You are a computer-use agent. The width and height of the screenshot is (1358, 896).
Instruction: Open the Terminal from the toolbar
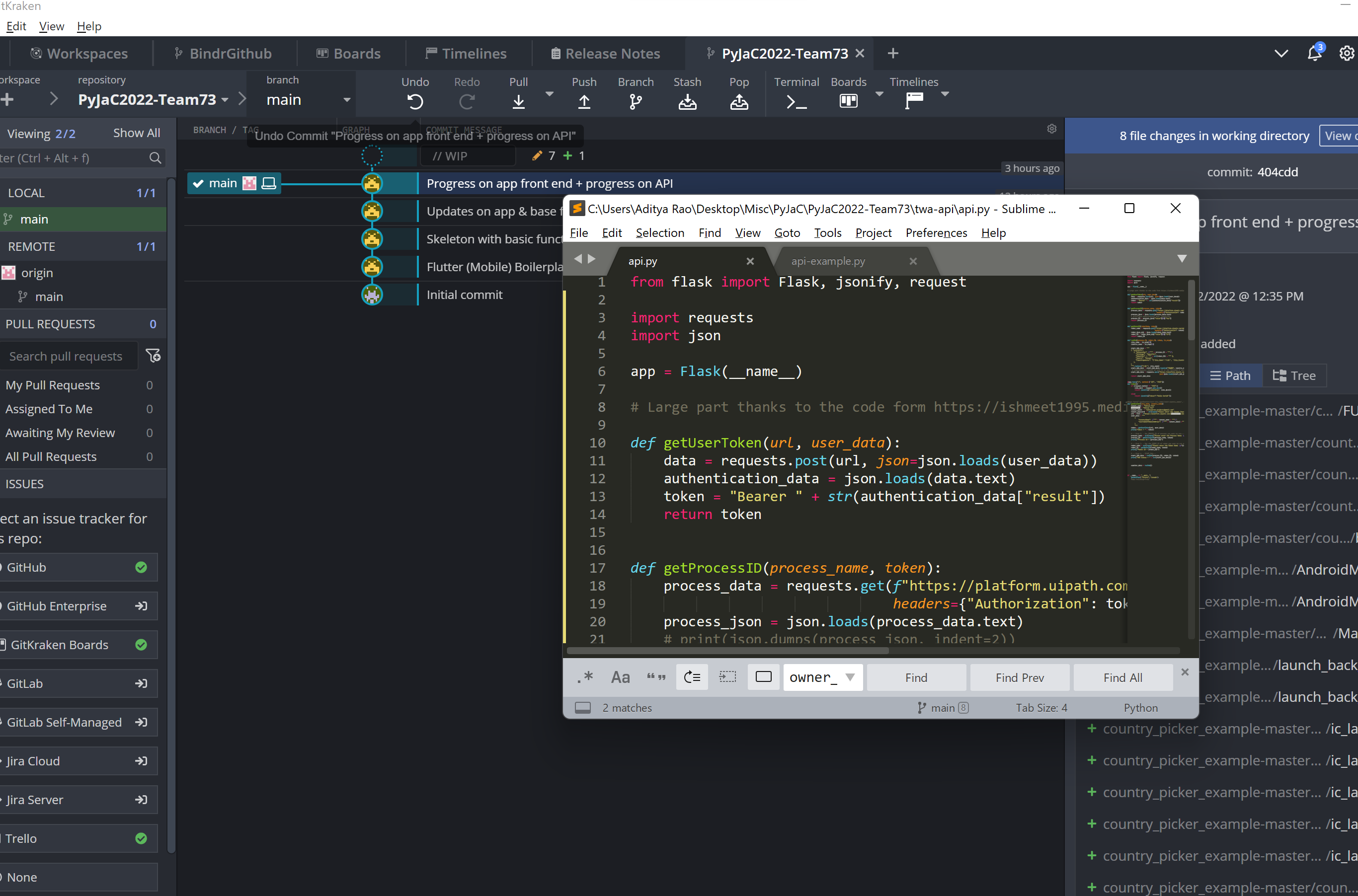pyautogui.click(x=796, y=102)
